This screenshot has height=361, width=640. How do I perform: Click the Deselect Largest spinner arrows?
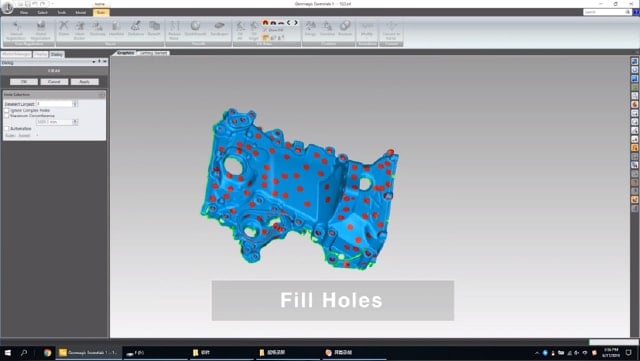(x=75, y=104)
